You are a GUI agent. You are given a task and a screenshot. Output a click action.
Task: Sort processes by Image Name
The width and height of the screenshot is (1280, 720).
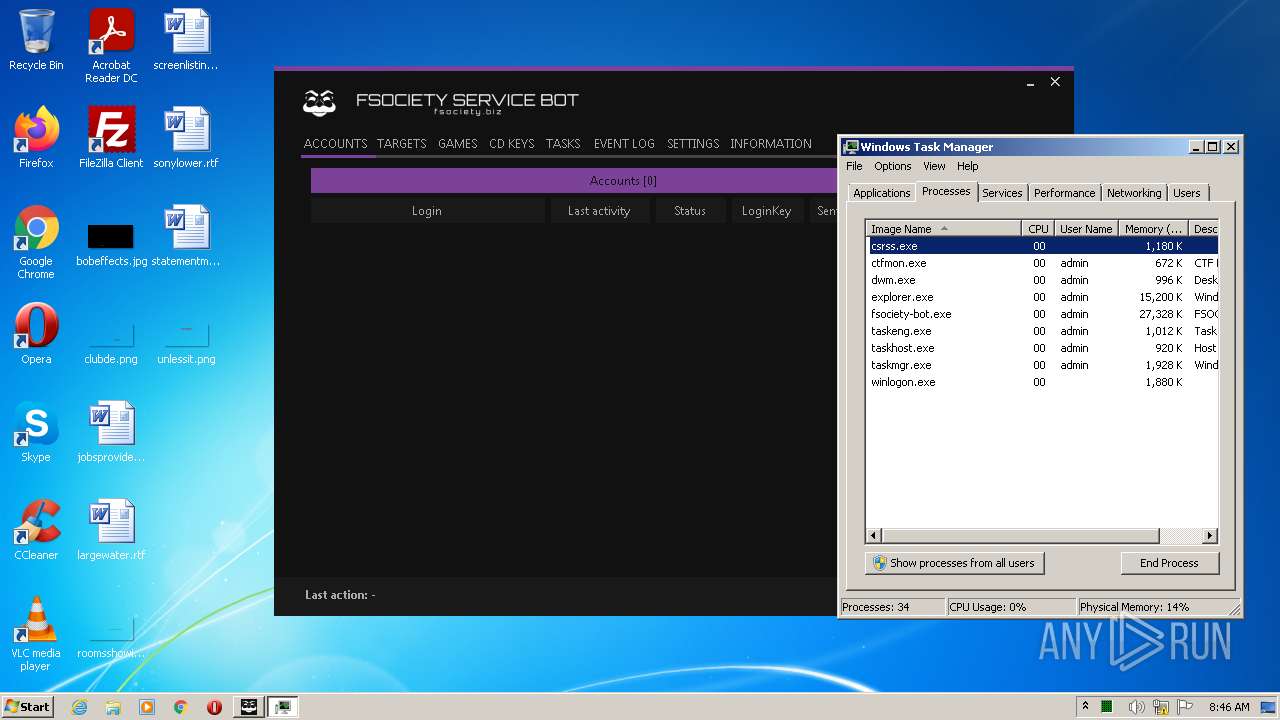(x=944, y=229)
